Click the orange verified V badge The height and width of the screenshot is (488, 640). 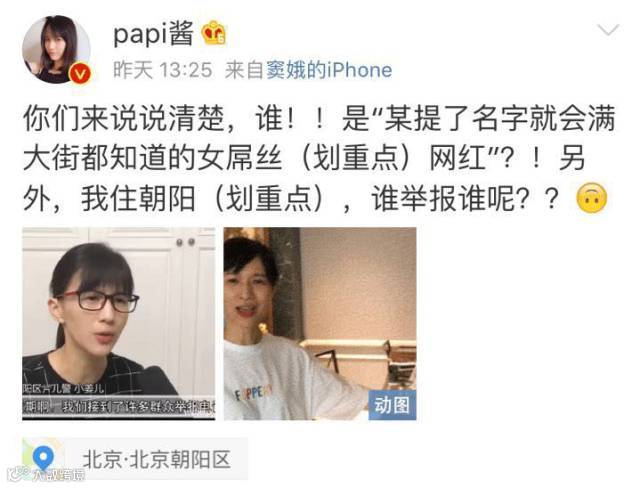(x=80, y=73)
